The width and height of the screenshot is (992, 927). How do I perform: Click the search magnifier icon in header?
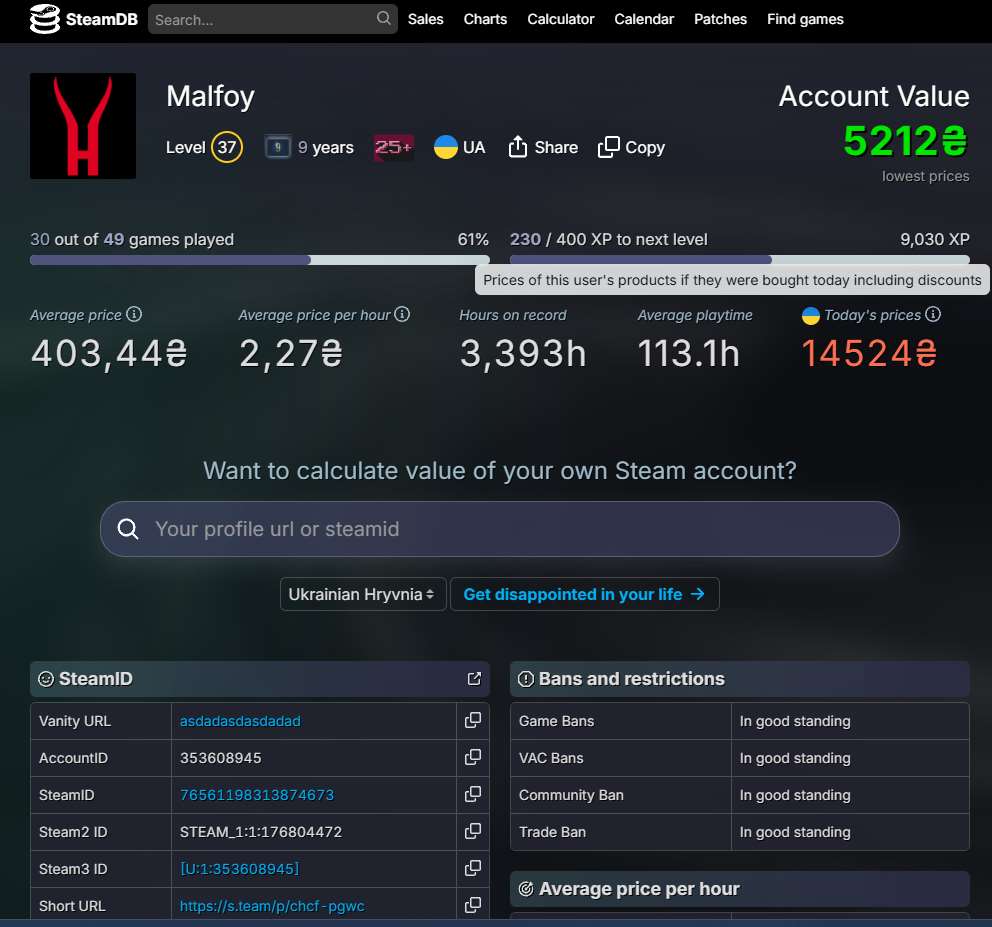384,19
